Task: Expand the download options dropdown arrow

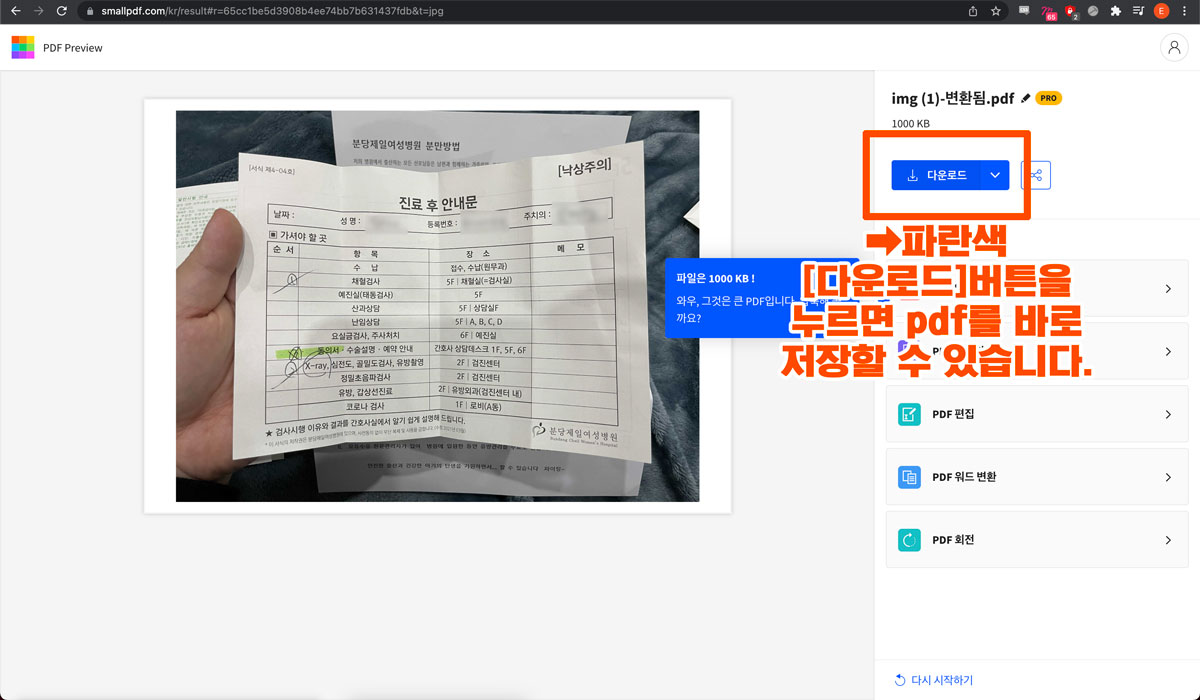Action: tap(995, 175)
